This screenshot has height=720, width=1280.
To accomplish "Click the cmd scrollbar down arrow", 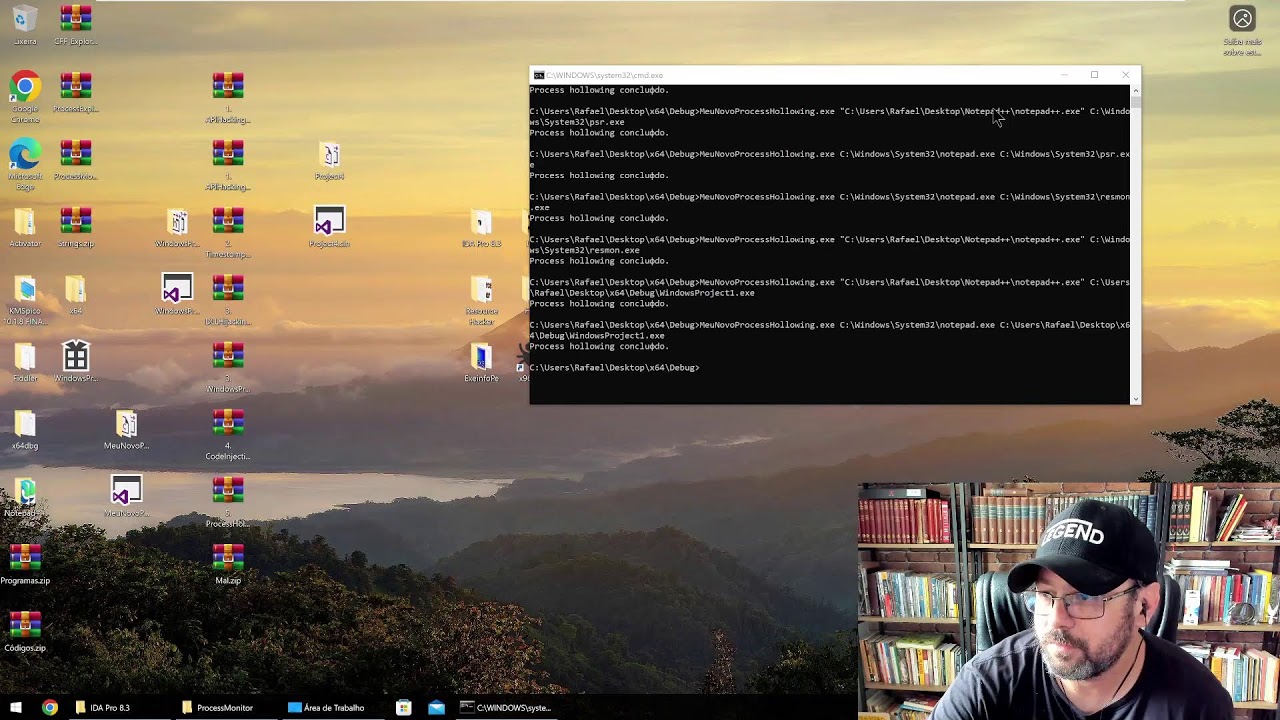I will click(x=1135, y=399).
